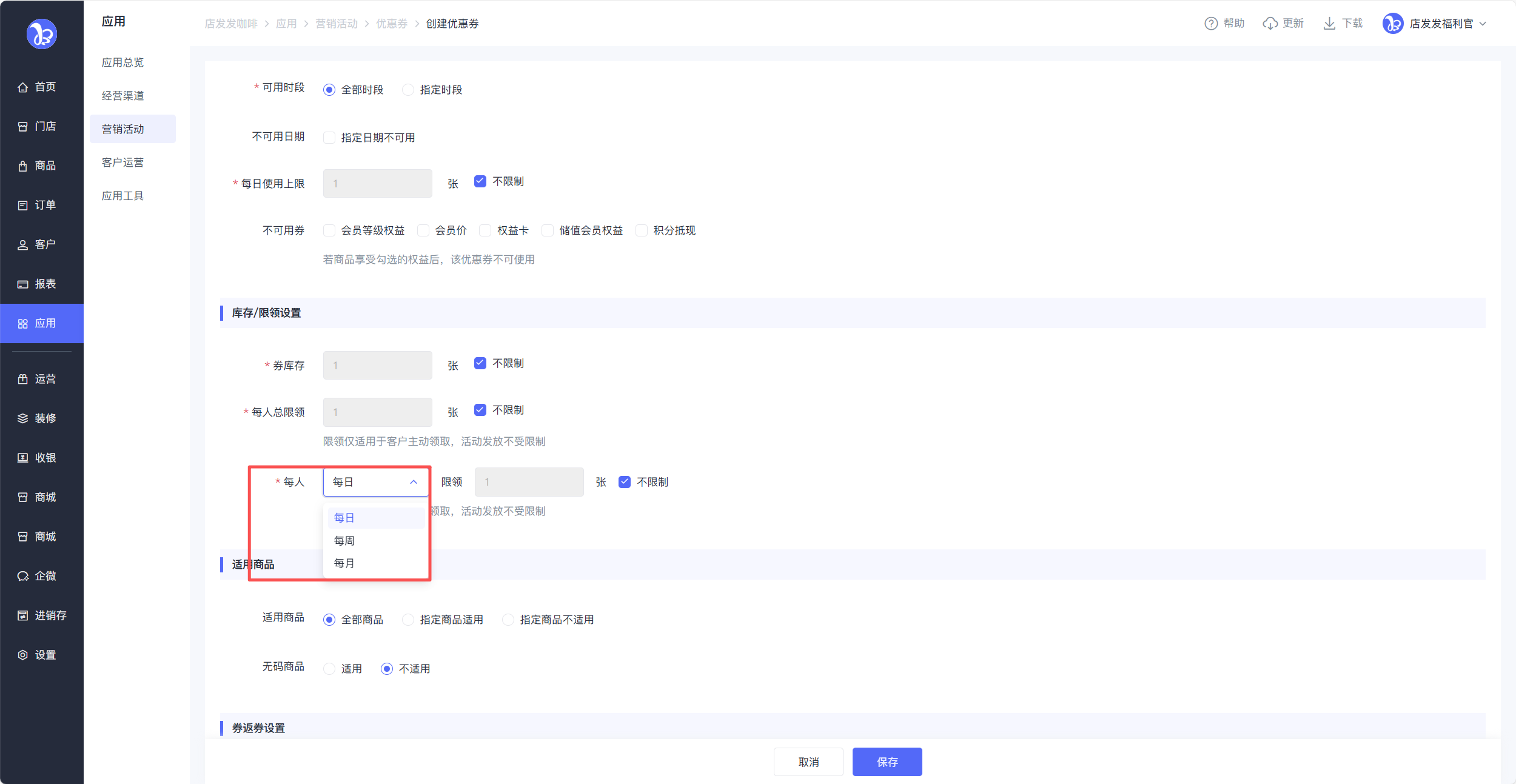Click the 帮助 help question icon
1516x784 pixels.
pyautogui.click(x=1210, y=24)
